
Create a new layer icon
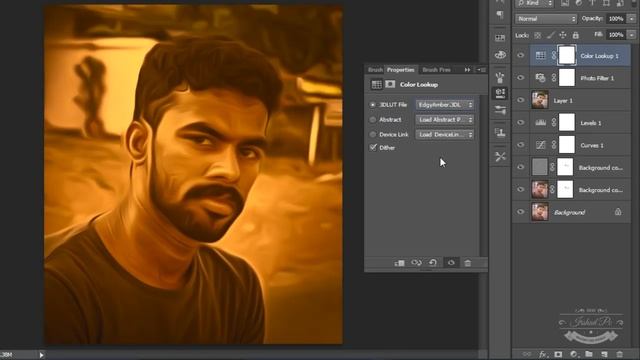click(x=604, y=354)
